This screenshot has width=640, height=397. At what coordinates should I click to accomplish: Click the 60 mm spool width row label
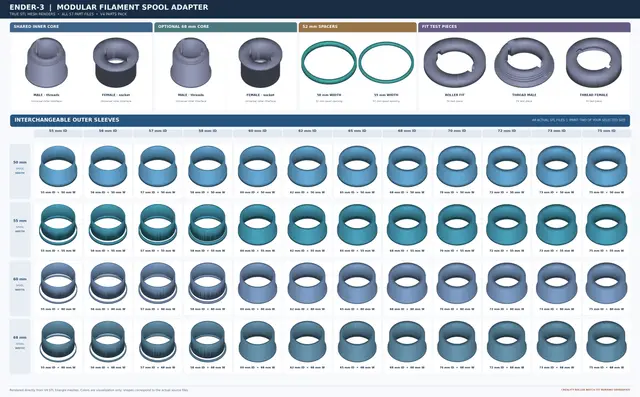point(20,288)
